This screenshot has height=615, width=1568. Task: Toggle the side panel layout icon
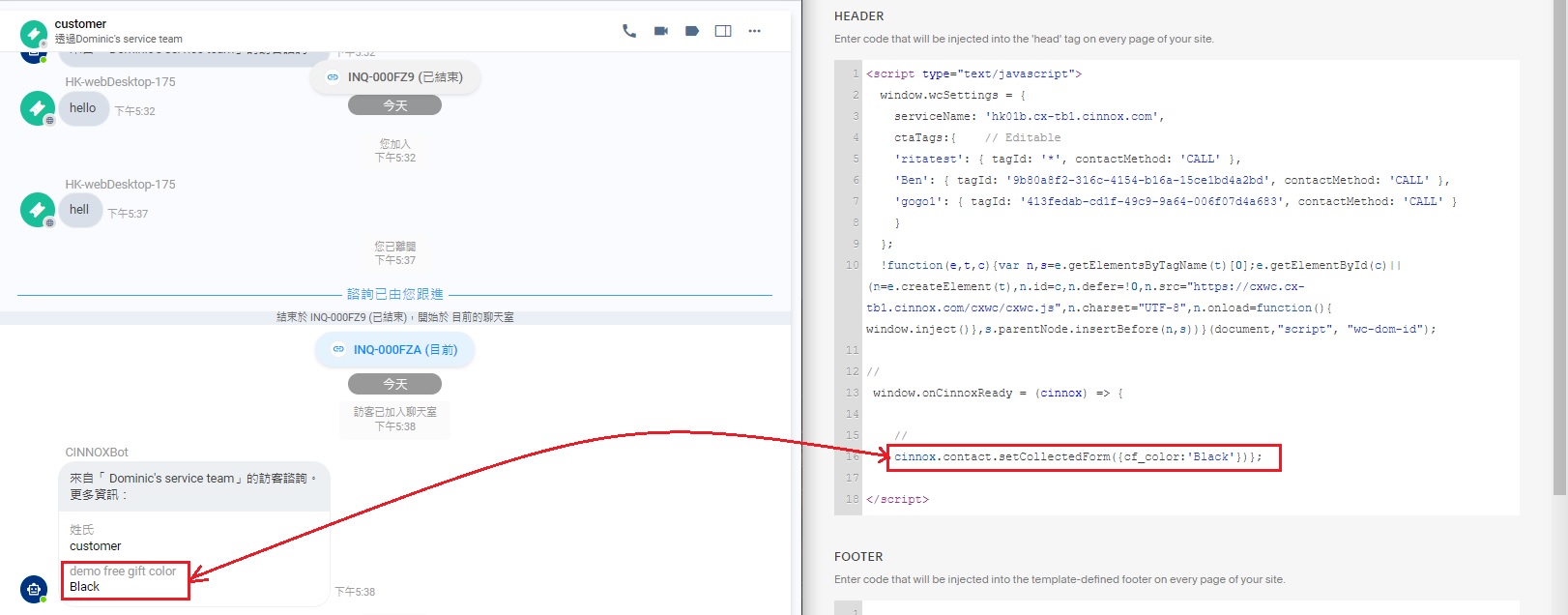pyautogui.click(x=723, y=31)
